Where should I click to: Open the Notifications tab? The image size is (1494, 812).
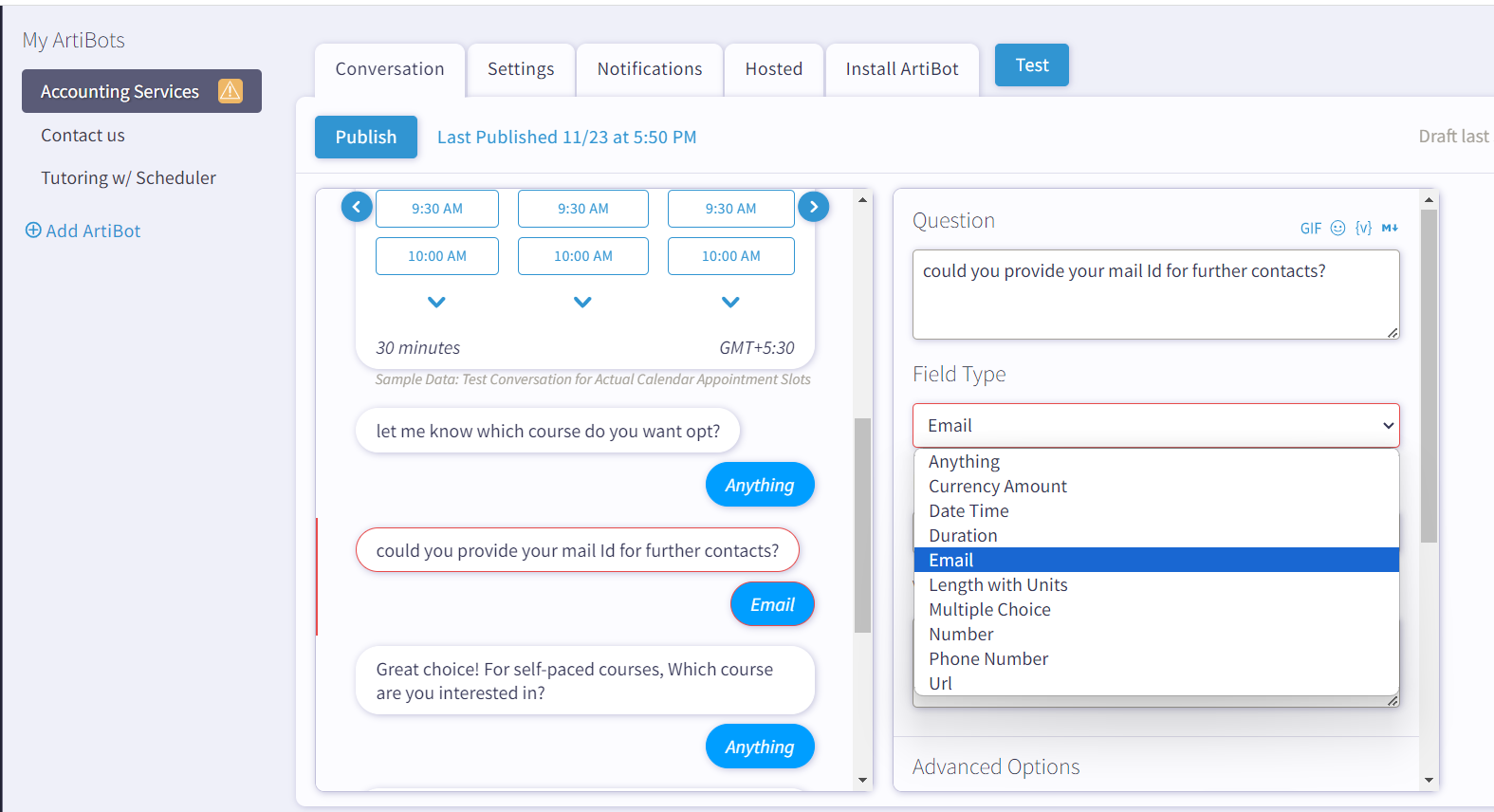point(650,69)
